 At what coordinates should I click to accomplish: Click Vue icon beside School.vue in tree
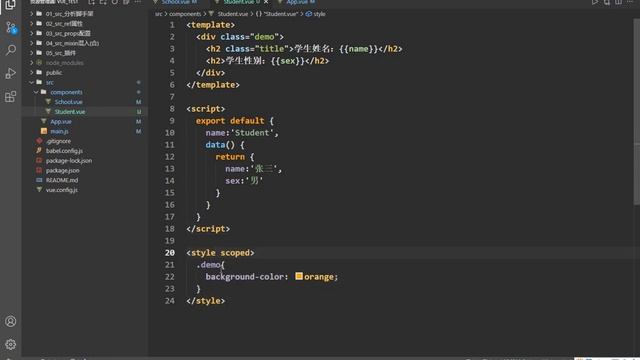(48, 102)
